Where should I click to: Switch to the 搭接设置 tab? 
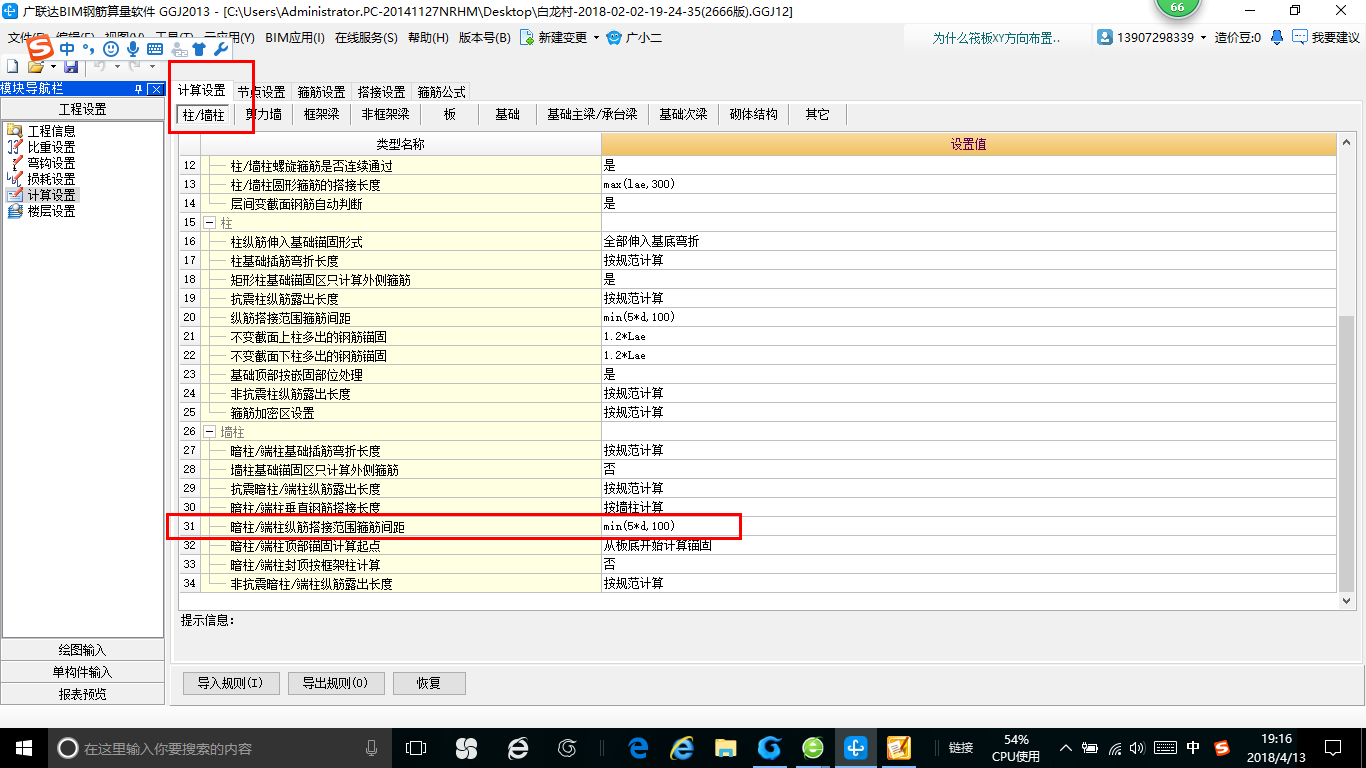click(381, 92)
